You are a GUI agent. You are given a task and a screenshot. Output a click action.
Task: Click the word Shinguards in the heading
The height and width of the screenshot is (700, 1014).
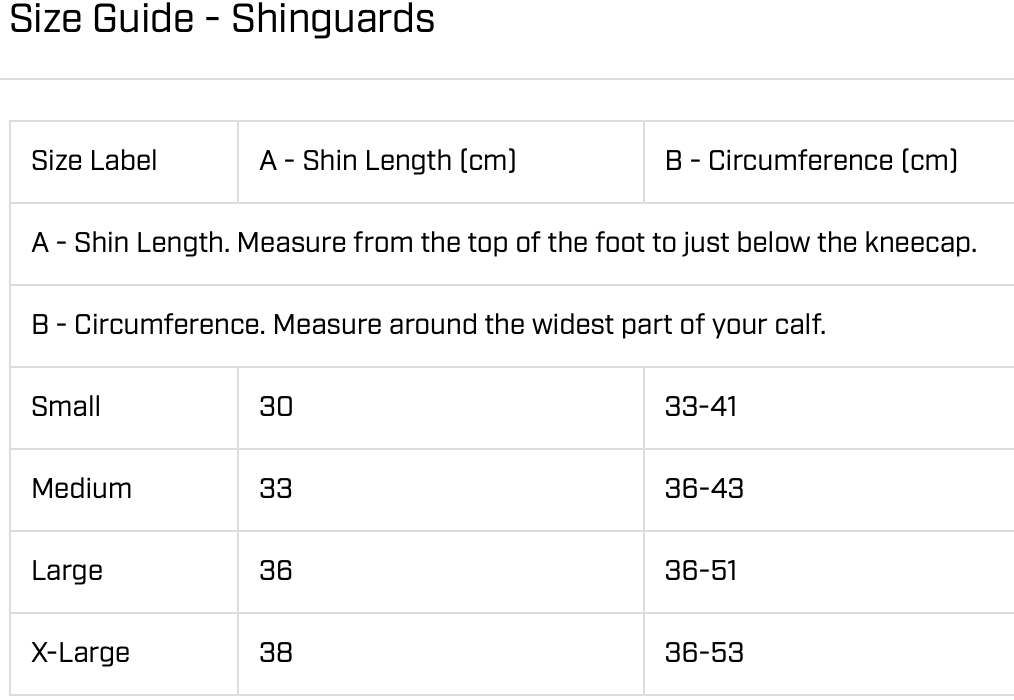[x=333, y=19]
